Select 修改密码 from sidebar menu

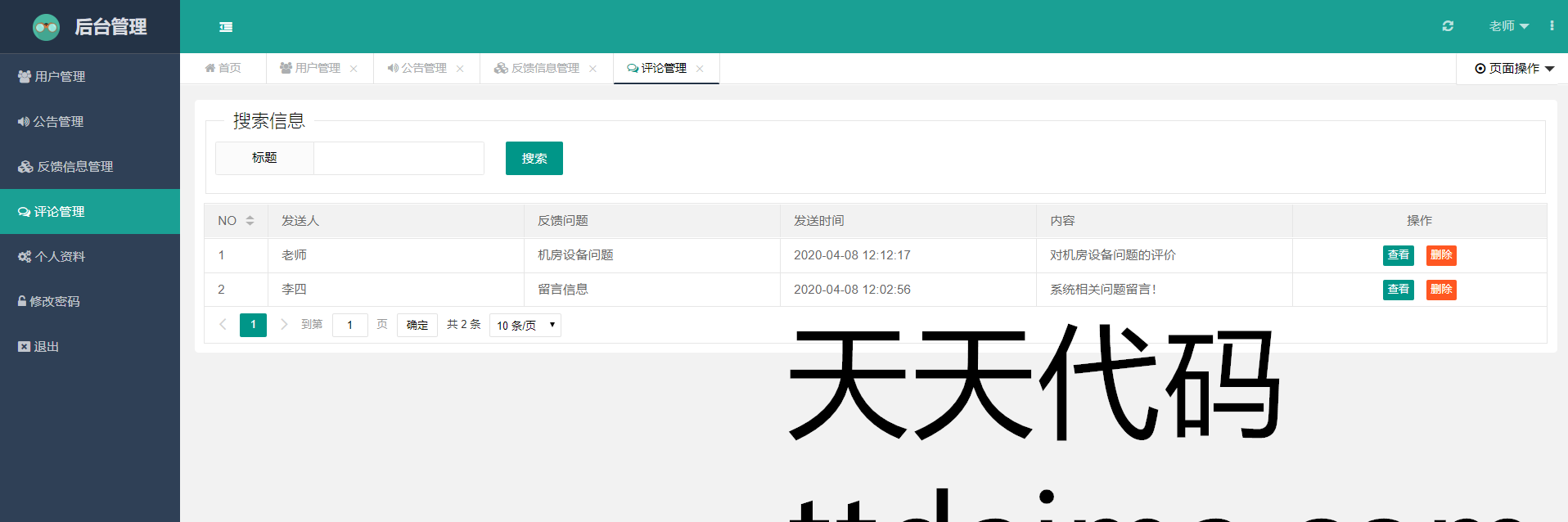click(55, 302)
